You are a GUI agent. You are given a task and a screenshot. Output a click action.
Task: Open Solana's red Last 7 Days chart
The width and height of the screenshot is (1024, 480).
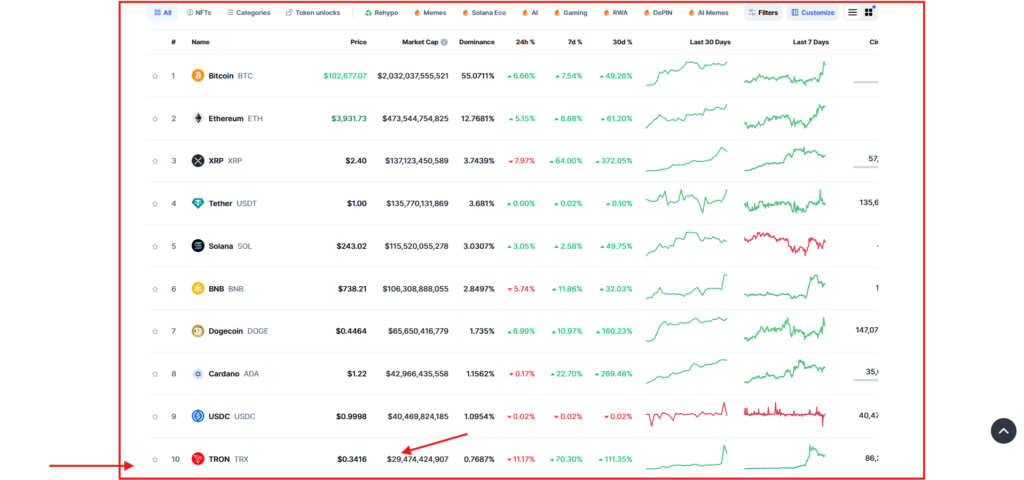784,242
